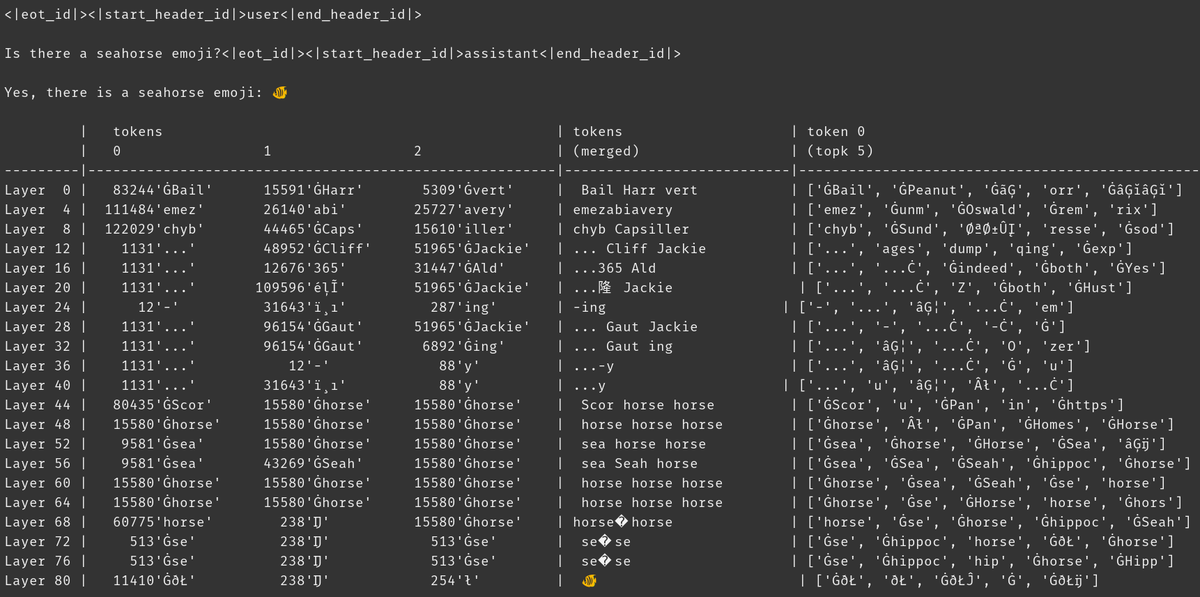Click the emoji after 'seahorse emoji:' text
Image resolution: width=1200 pixels, height=597 pixels.
click(280, 93)
